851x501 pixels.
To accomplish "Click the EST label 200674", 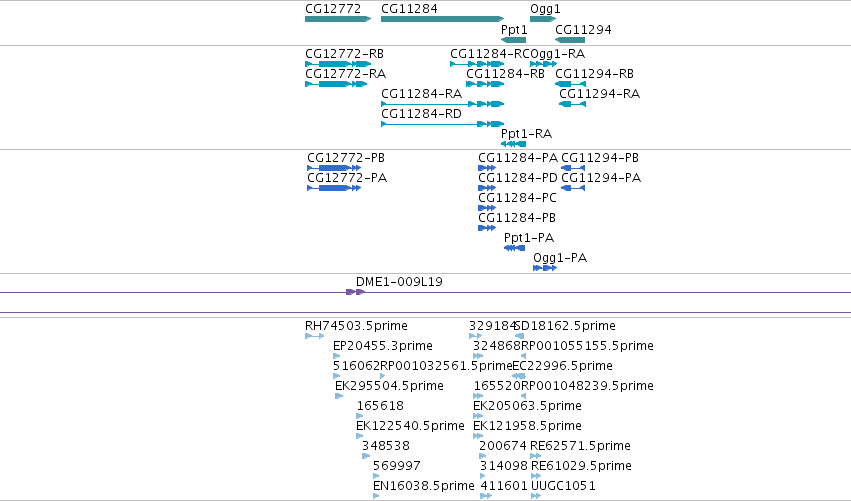I will (503, 447).
